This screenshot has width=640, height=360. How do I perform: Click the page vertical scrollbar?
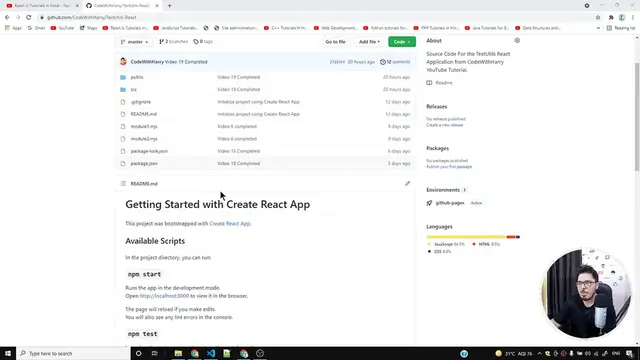coord(637,116)
